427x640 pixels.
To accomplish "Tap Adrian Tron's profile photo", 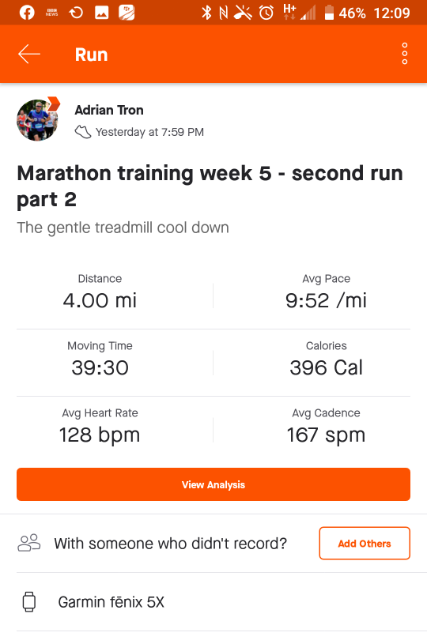I will click(x=38, y=120).
